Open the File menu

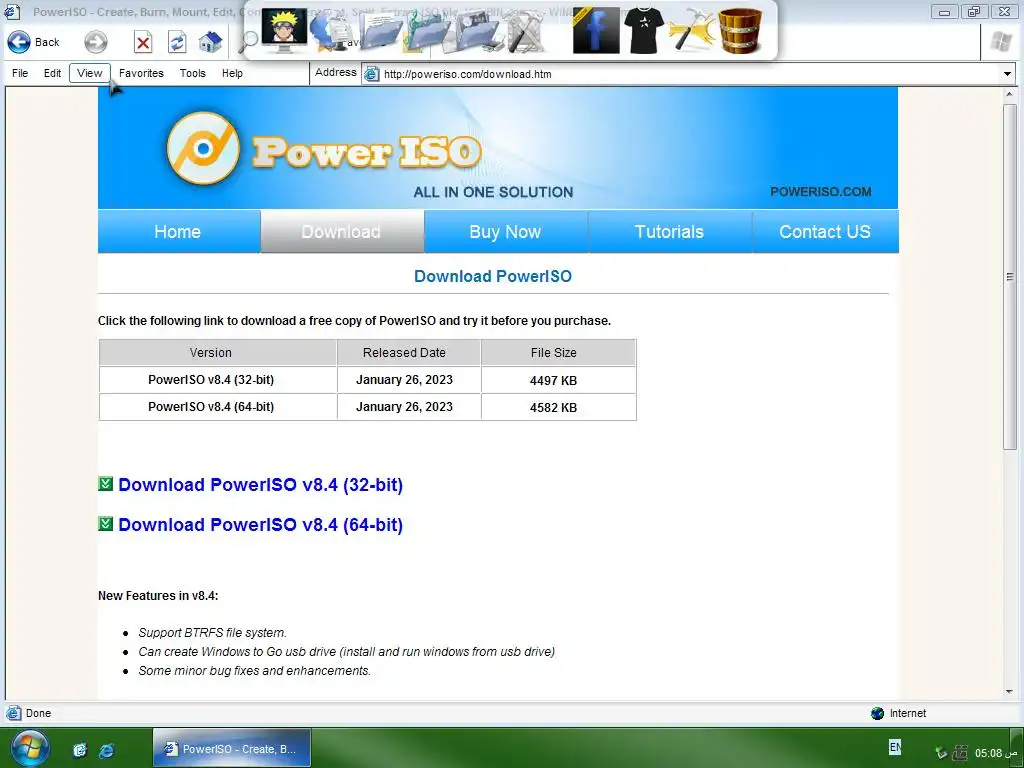click(x=20, y=73)
